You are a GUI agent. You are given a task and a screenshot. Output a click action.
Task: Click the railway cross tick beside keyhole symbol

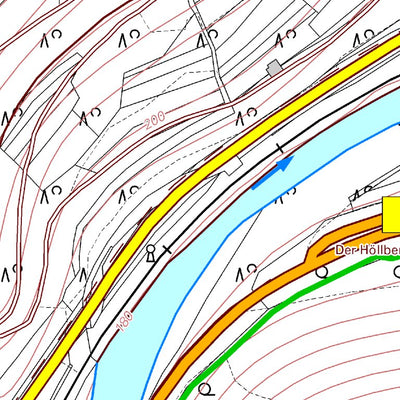[x=167, y=249]
